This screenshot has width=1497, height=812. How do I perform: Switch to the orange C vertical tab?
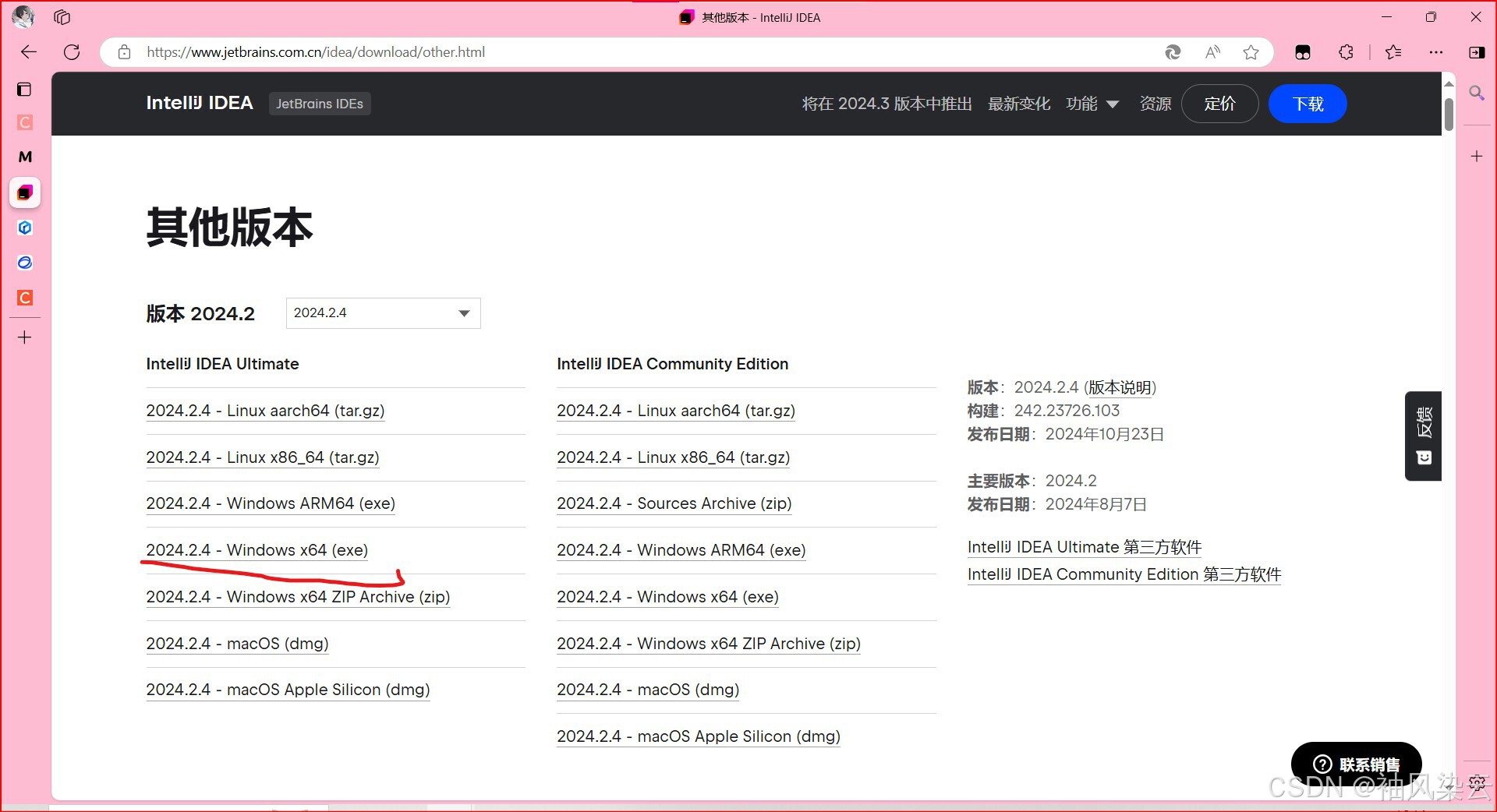tap(25, 298)
